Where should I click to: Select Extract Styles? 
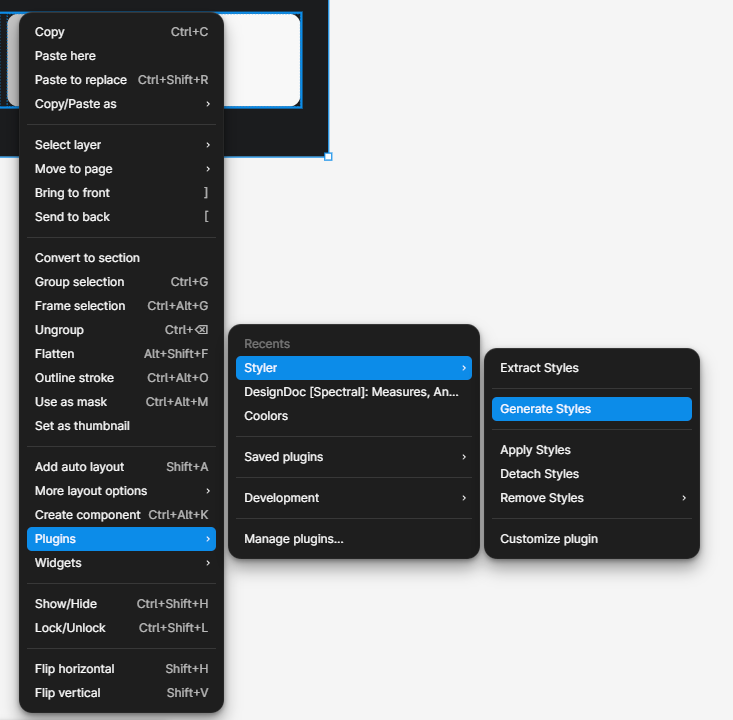point(592,368)
